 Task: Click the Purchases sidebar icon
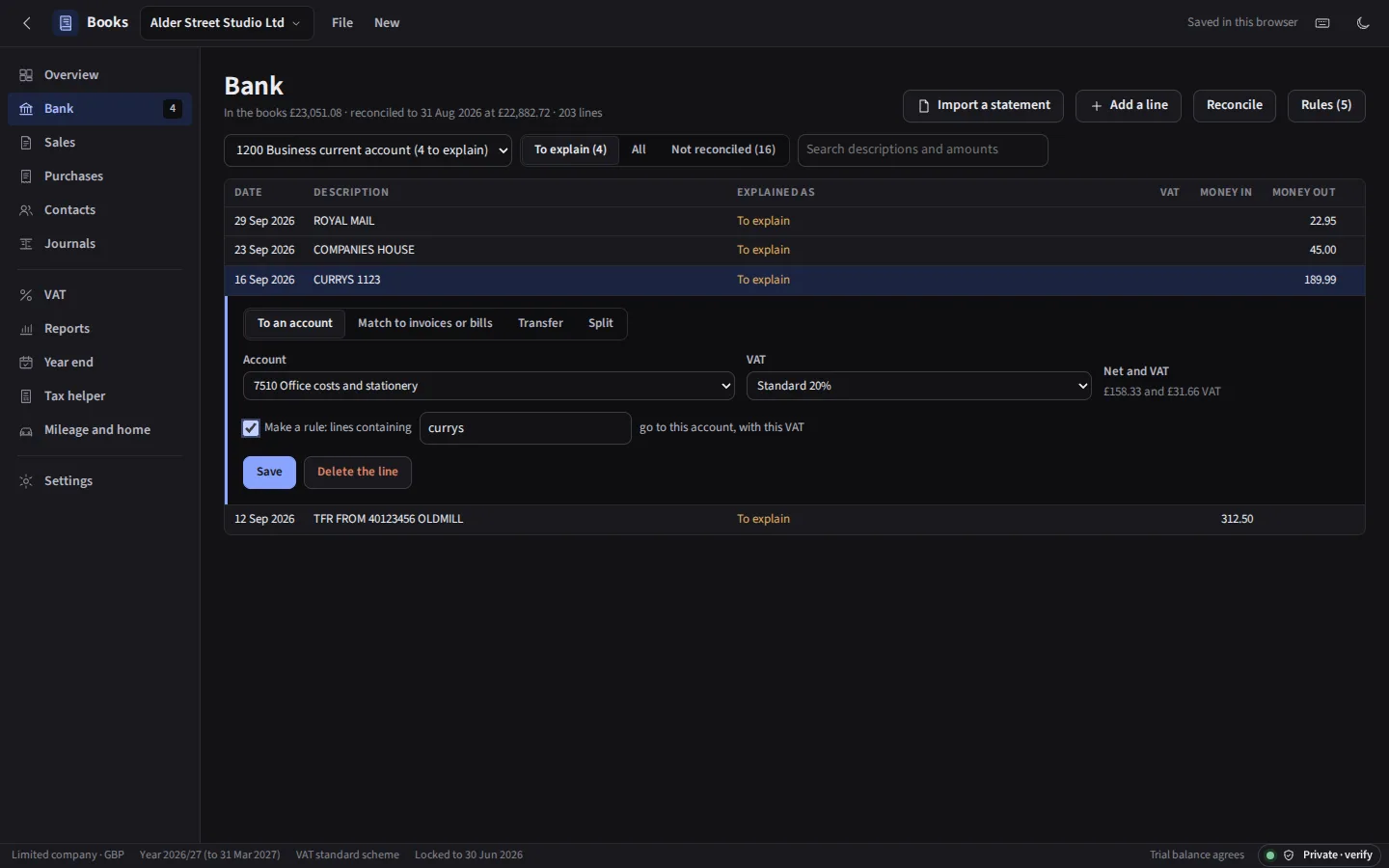(26, 176)
